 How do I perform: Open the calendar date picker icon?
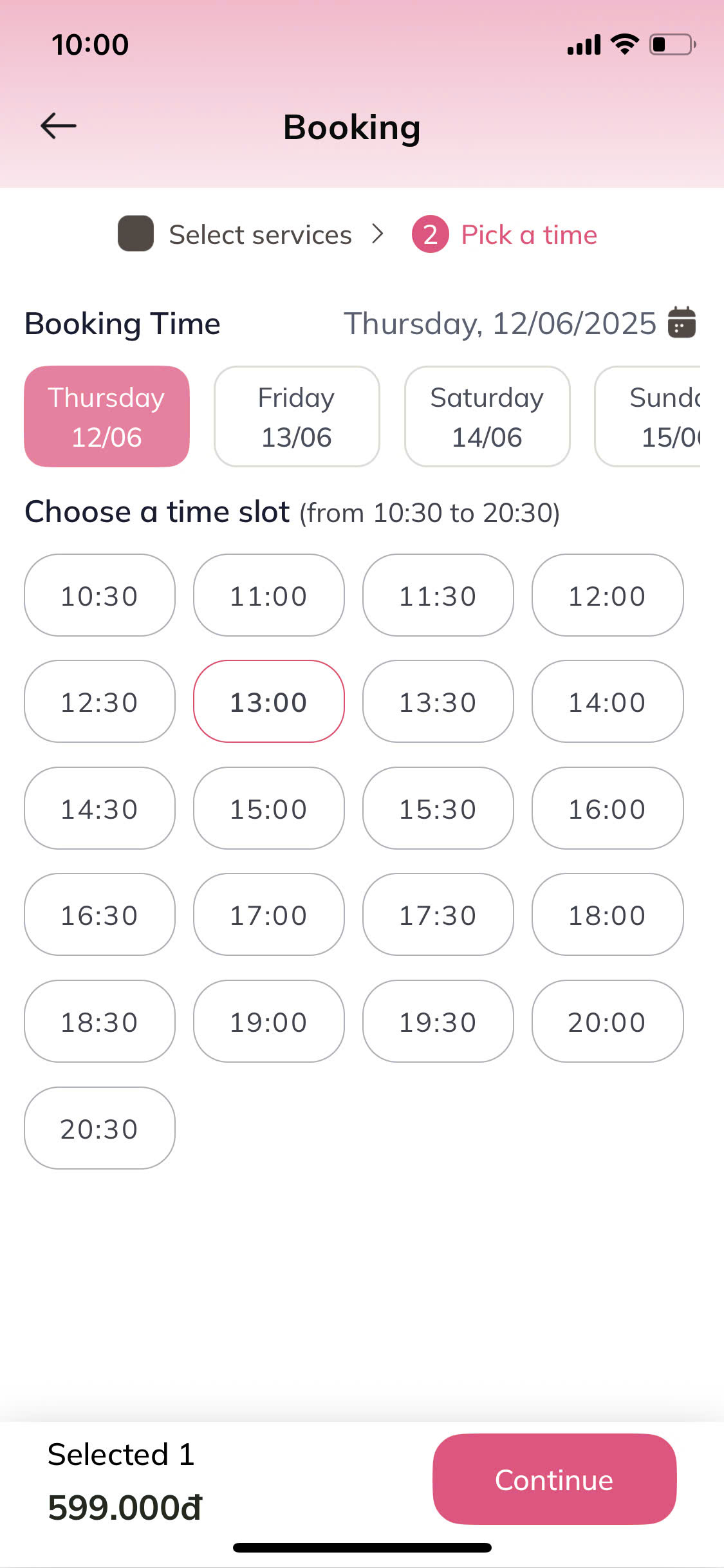pos(682,322)
